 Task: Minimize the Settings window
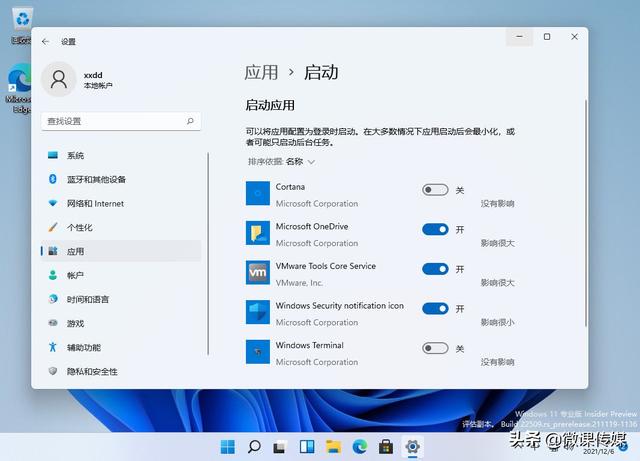click(x=520, y=37)
